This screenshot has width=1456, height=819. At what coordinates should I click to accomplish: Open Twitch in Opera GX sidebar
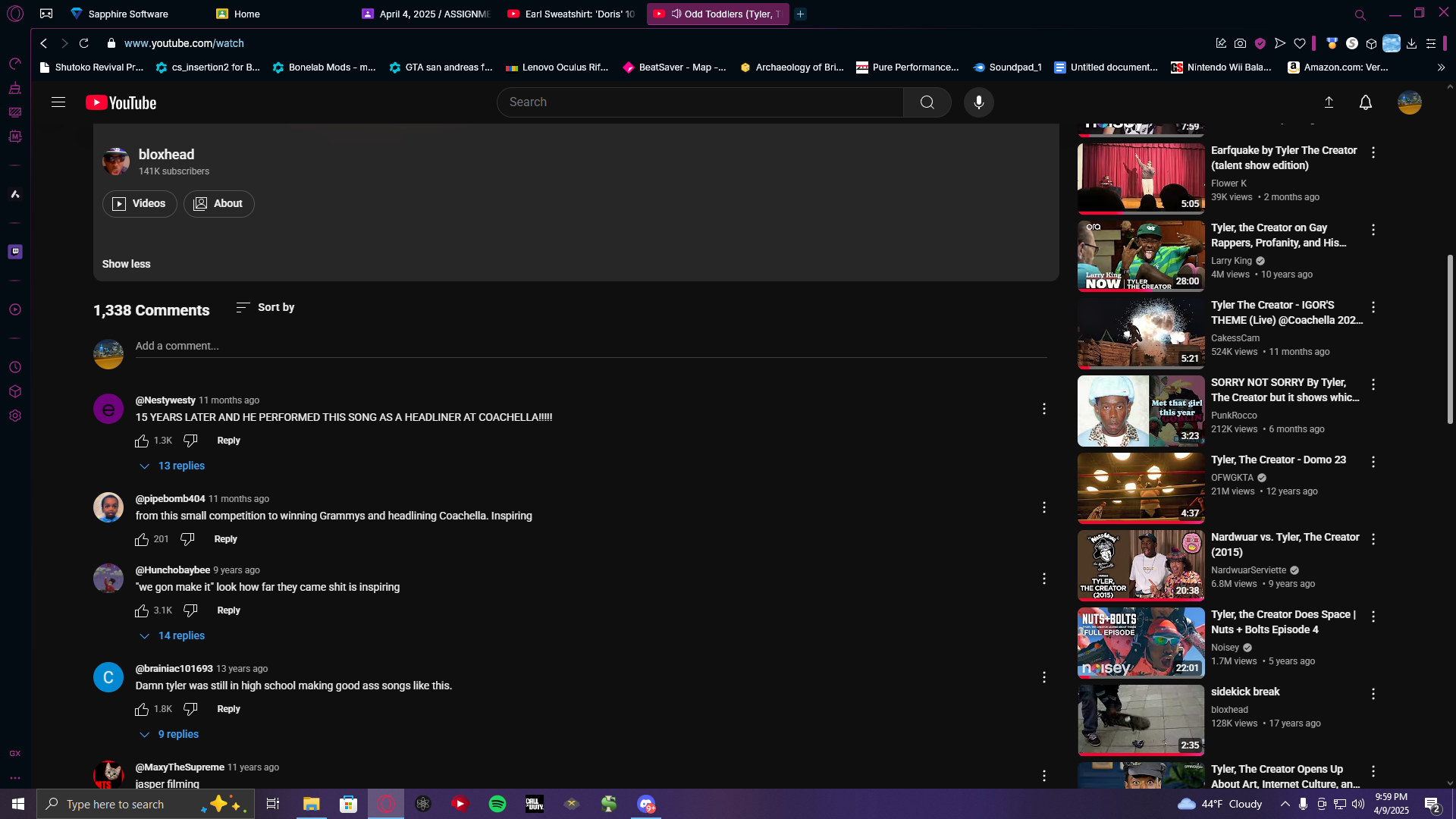tap(15, 252)
